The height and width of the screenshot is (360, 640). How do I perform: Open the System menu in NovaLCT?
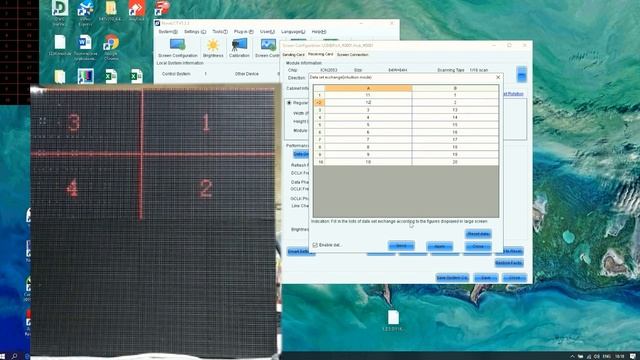tap(168, 31)
